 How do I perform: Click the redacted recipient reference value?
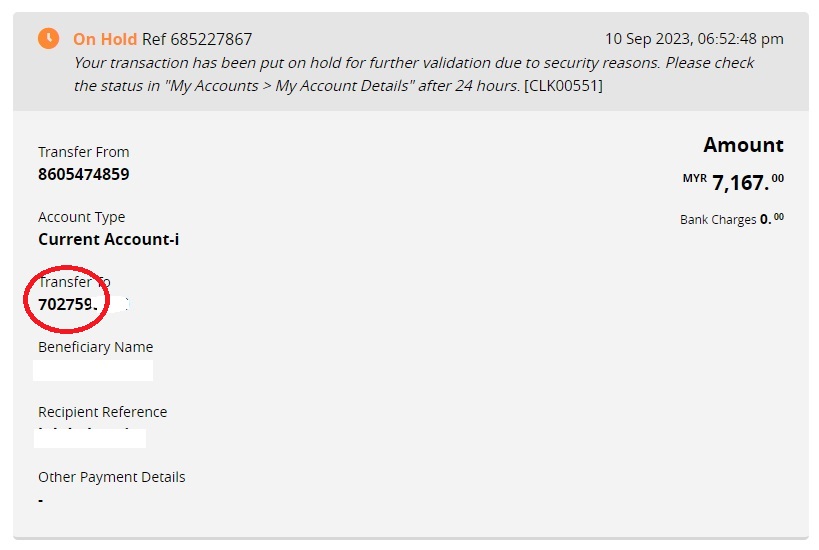point(90,437)
